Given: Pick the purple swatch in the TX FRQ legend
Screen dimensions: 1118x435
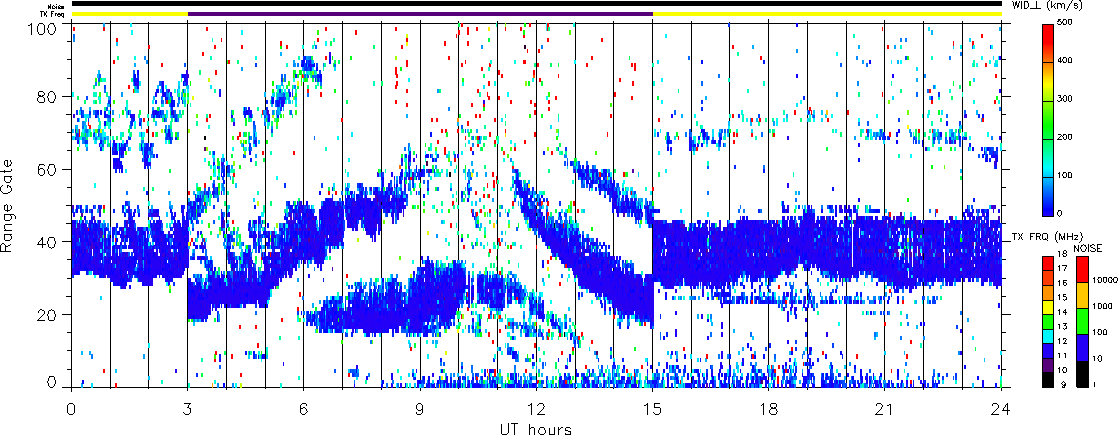Looking at the screenshot, I should (1047, 364).
